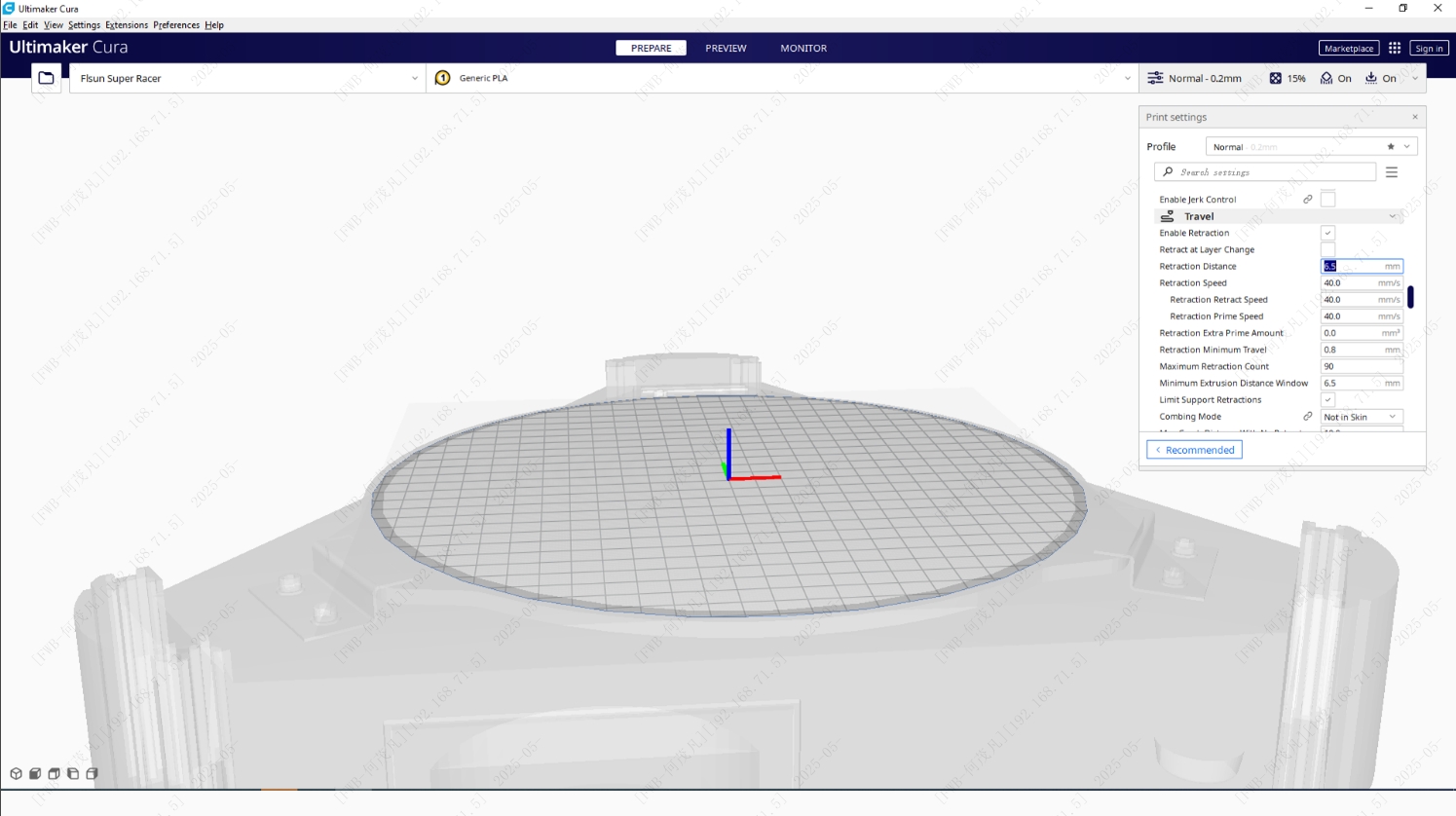
Task: Click the settings list scrollbar handle
Action: point(1410,296)
